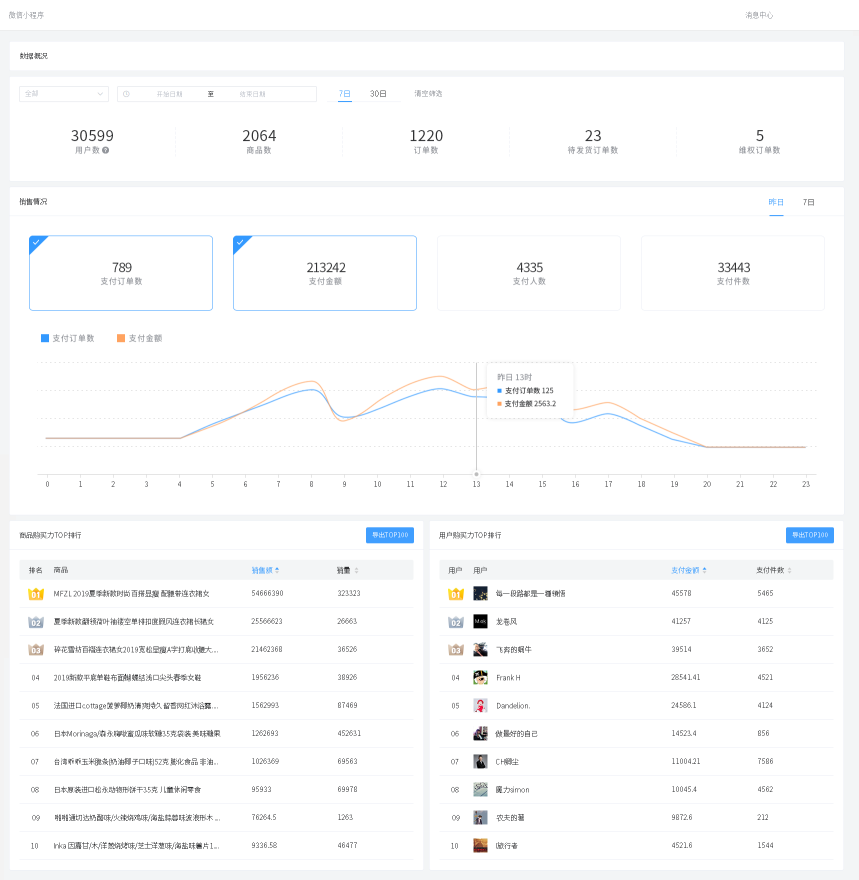Select the 30日 tab in overview filter
Screen dimensions: 859x880
tap(378, 94)
